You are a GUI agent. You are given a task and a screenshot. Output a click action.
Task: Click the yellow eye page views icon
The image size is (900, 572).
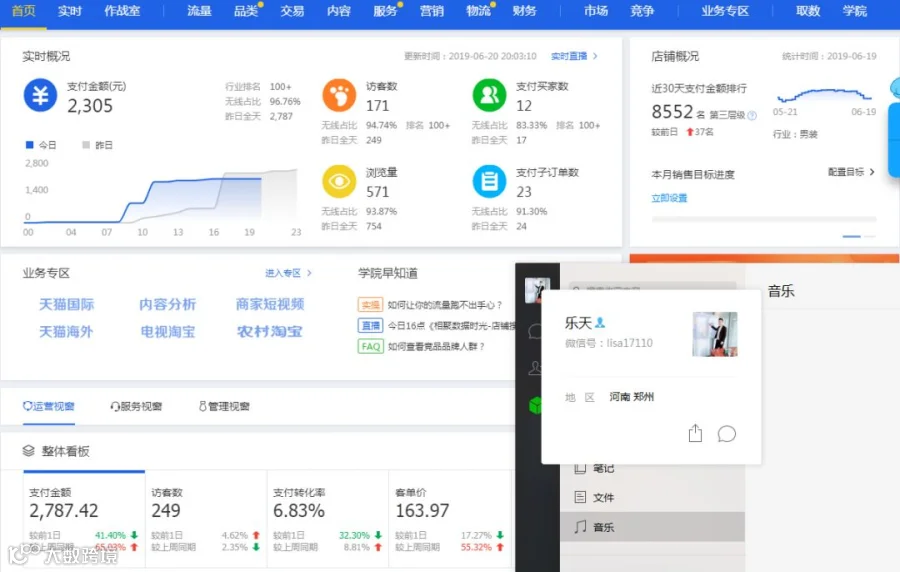tap(339, 181)
